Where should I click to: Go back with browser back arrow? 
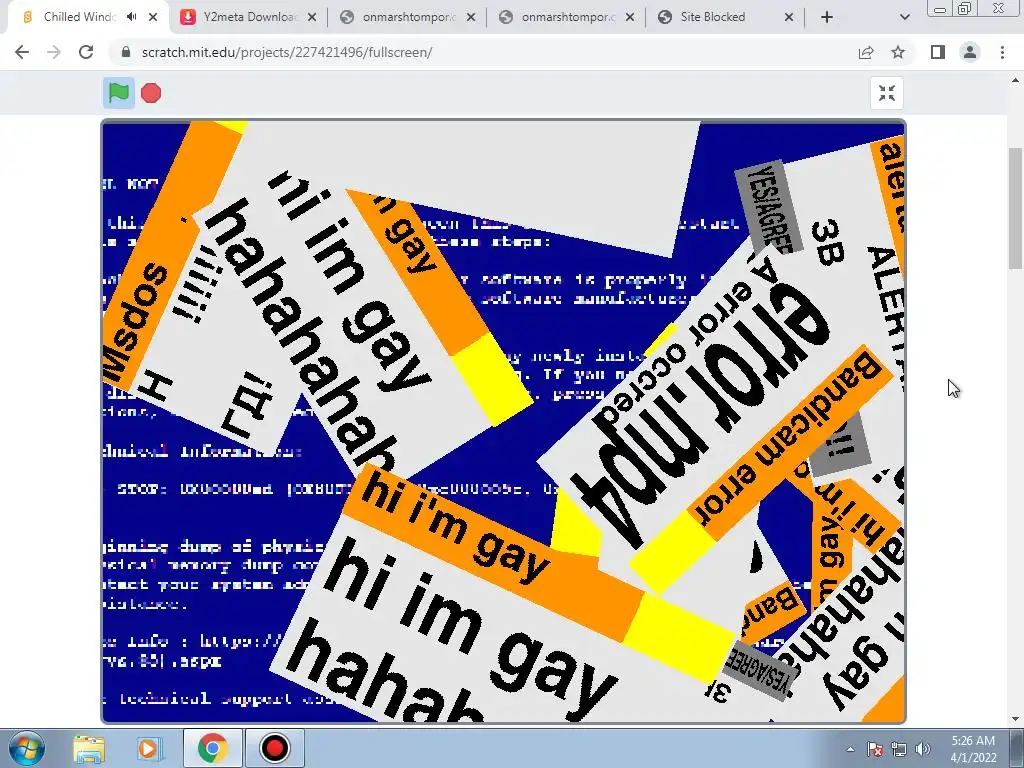tap(22, 52)
